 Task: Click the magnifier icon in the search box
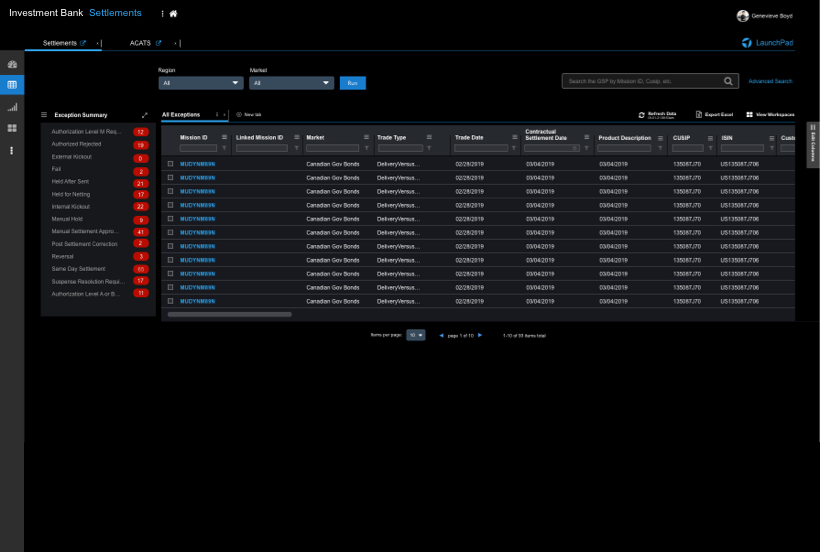(728, 81)
